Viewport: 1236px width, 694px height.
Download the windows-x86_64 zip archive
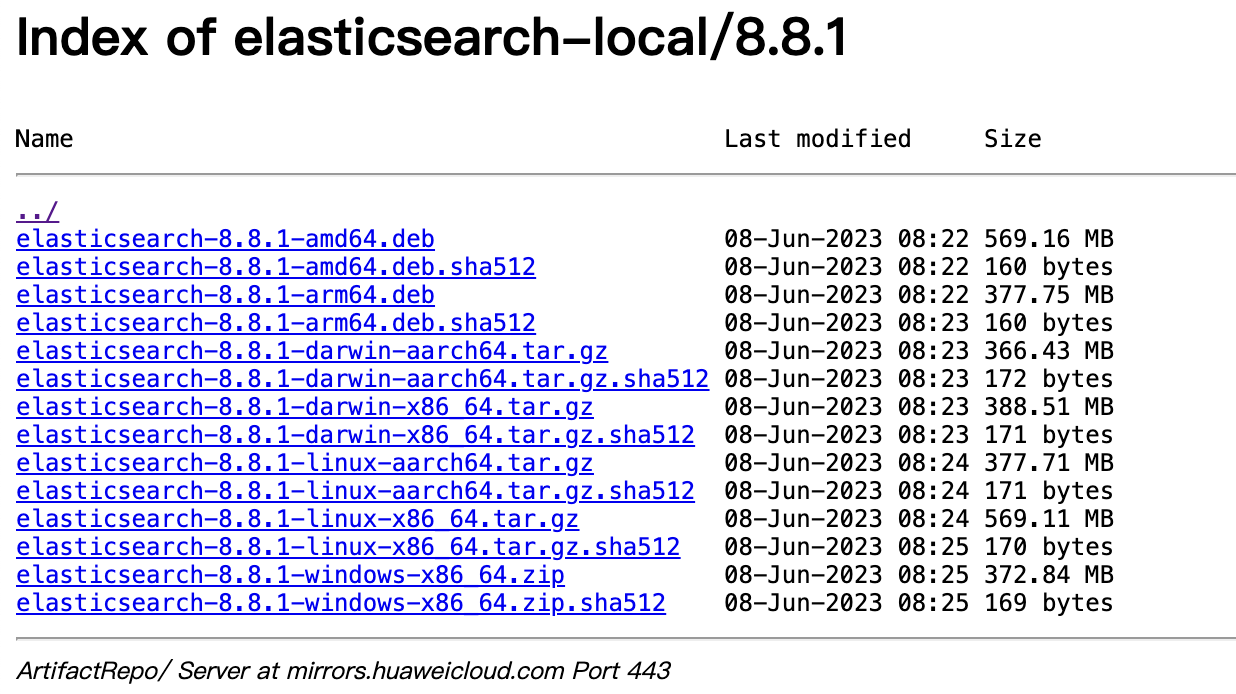coord(288,575)
